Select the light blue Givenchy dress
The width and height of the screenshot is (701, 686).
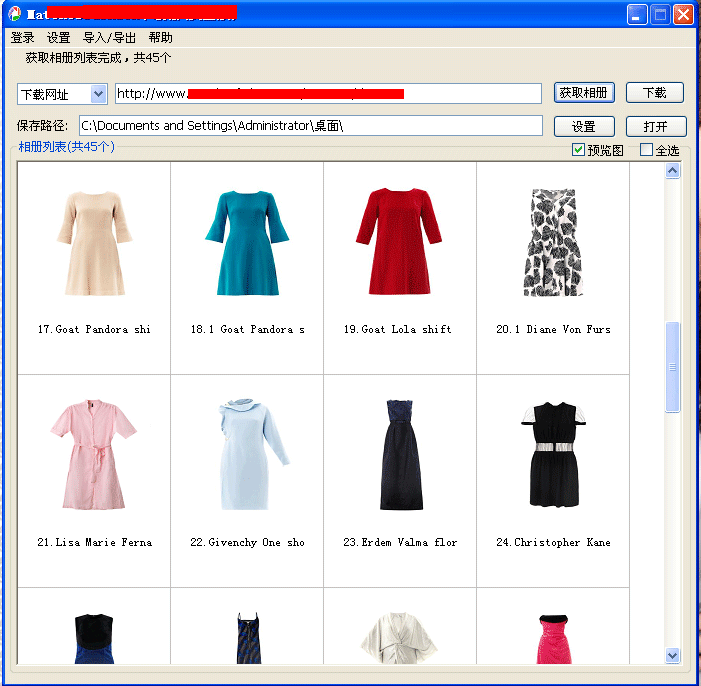click(247, 456)
